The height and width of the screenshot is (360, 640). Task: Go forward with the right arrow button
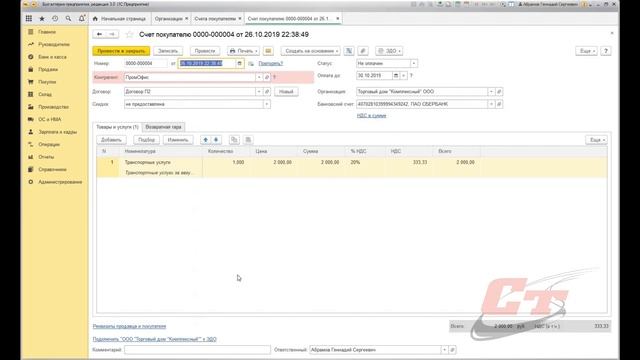112,34
